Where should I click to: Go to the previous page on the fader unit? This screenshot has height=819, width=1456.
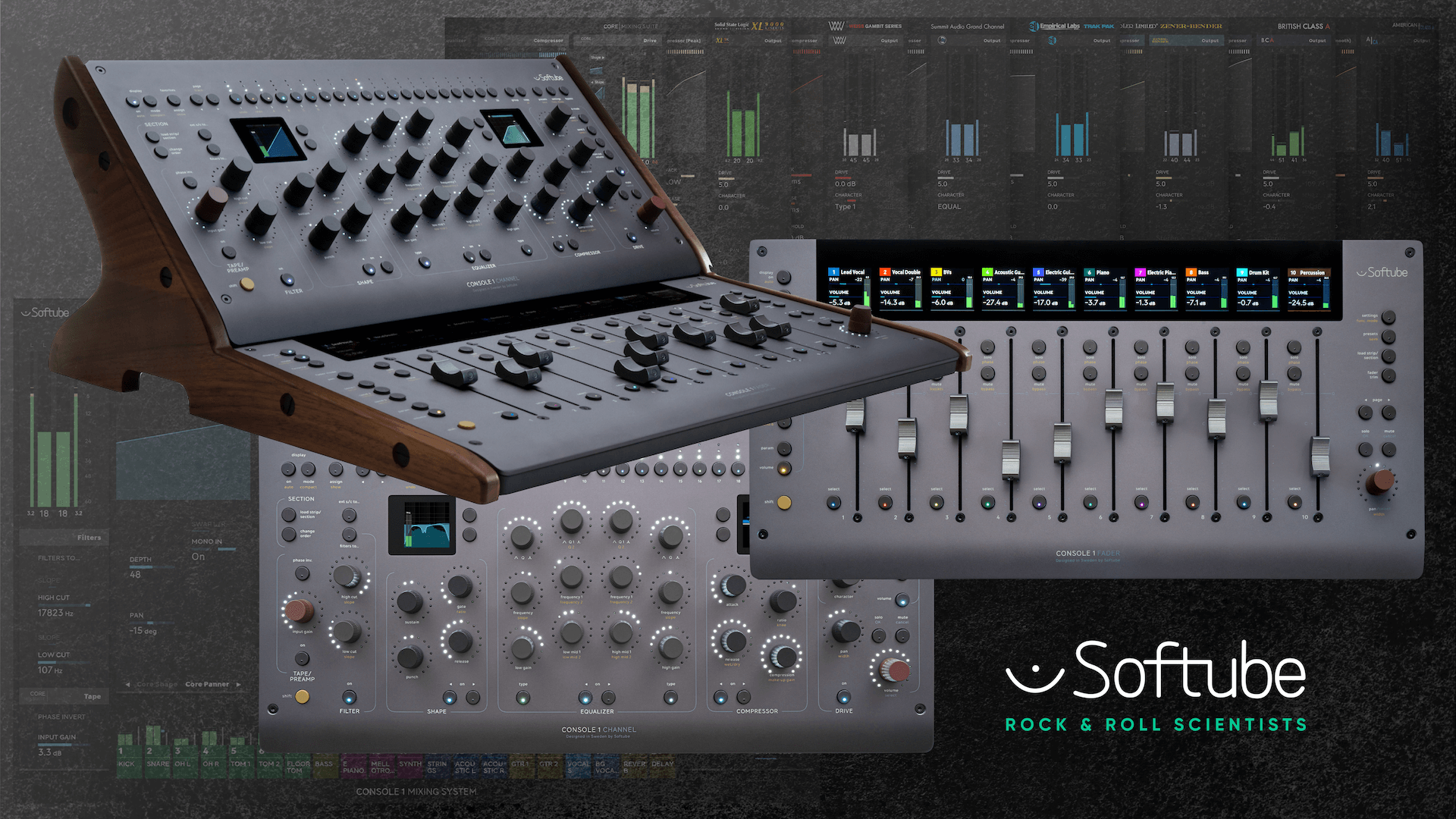tap(1365, 413)
